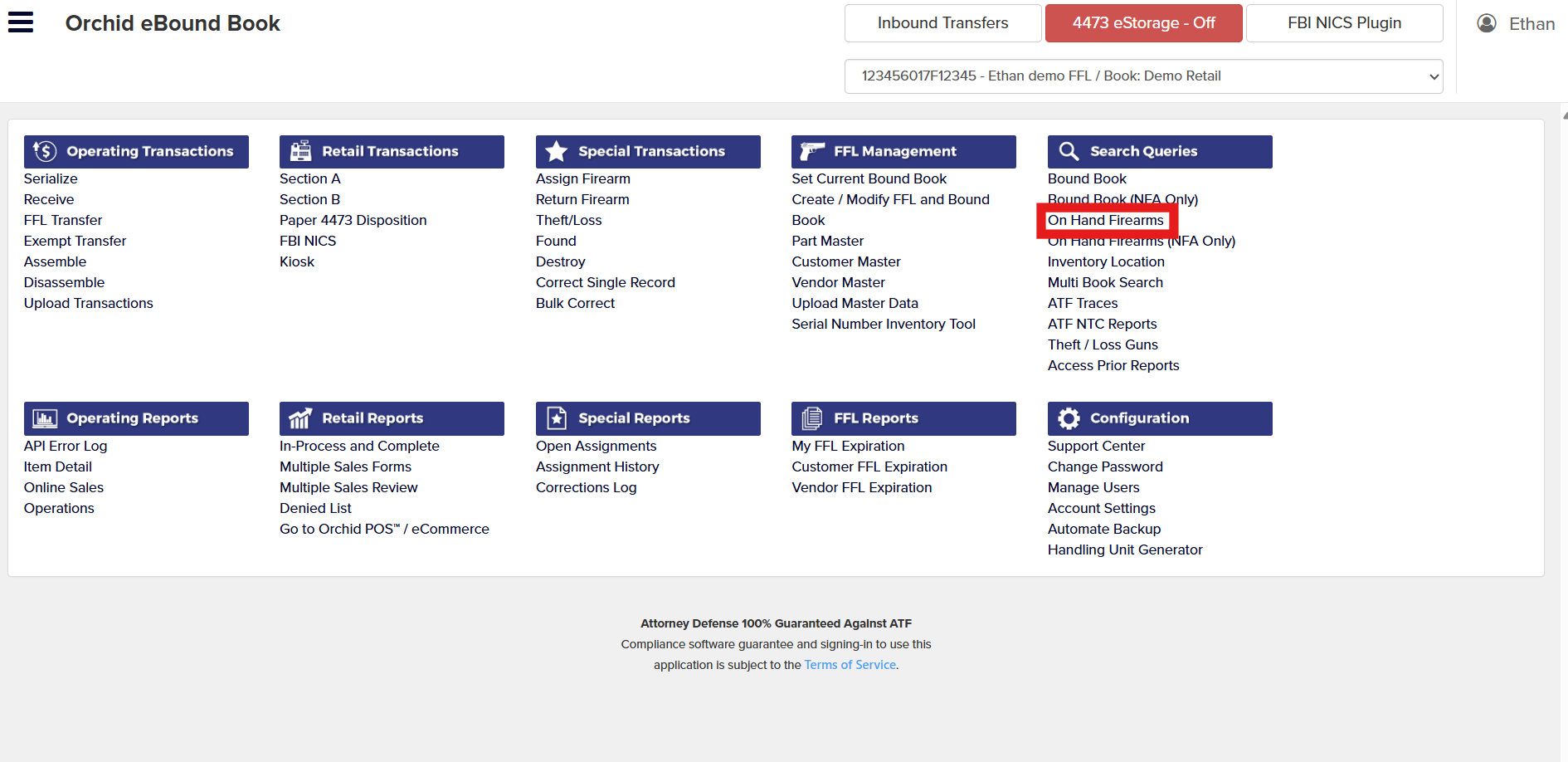Click the Operating Transactions dollar icon
1568x762 pixels.
point(45,151)
